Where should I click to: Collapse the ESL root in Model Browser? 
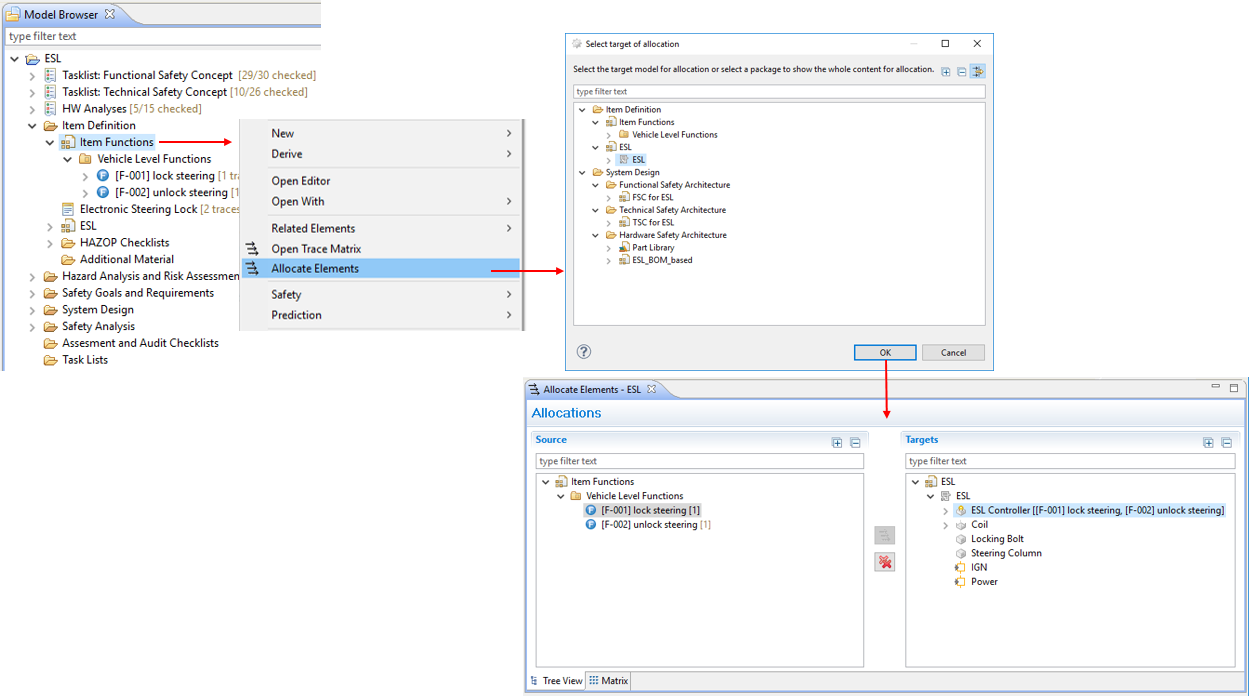(x=14, y=59)
